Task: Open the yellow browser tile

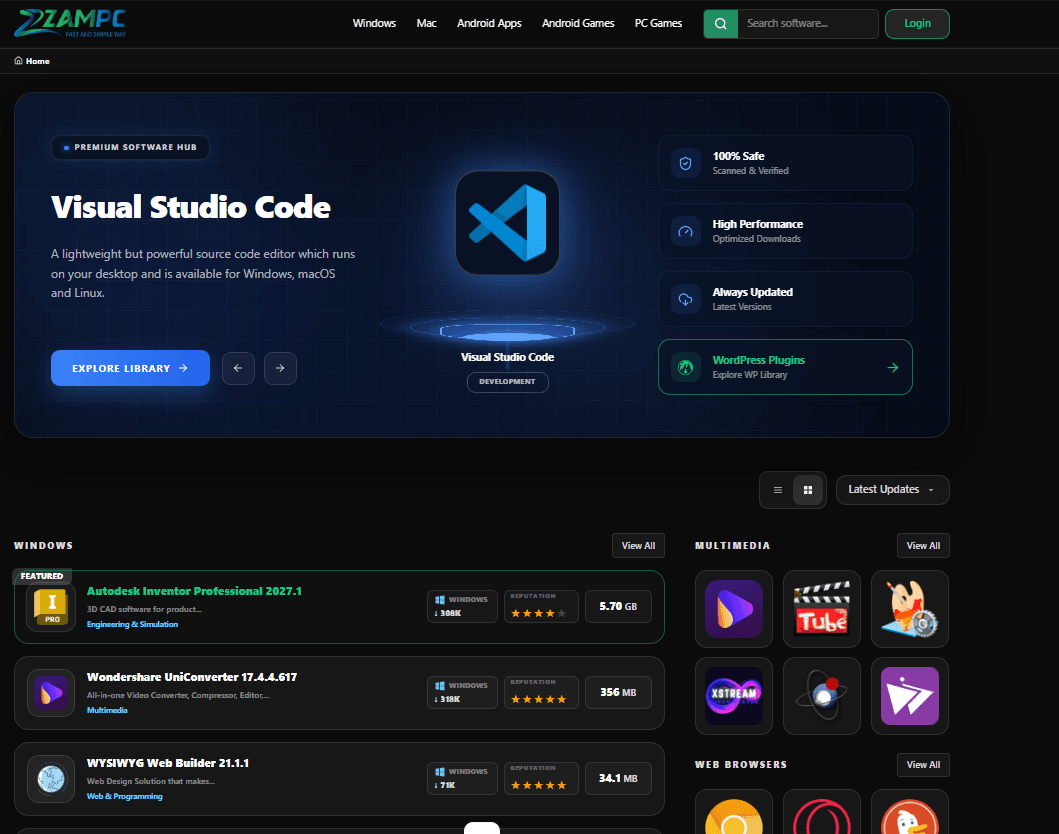Action: 733,812
